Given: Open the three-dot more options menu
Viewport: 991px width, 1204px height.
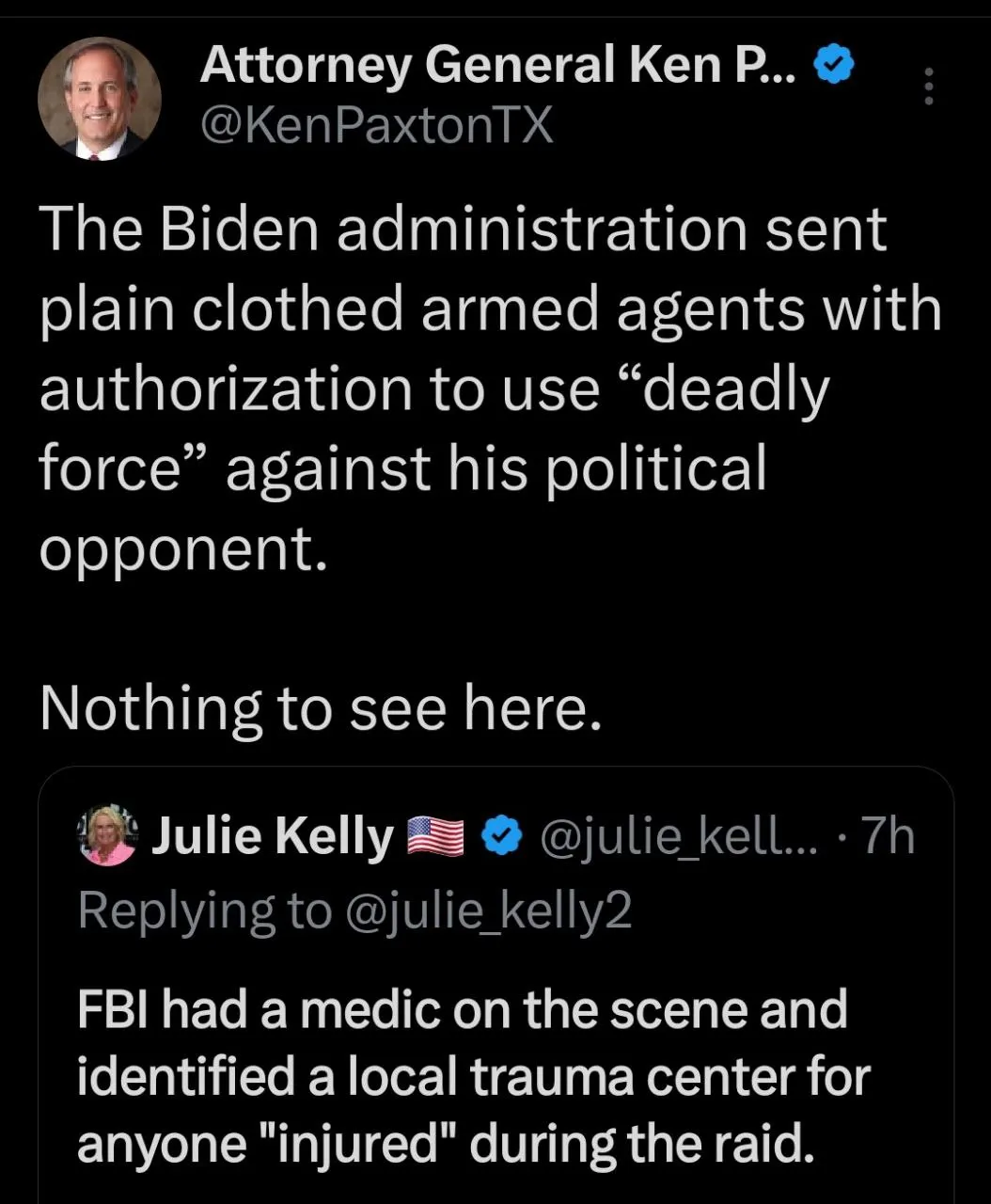Looking at the screenshot, I should click(928, 87).
